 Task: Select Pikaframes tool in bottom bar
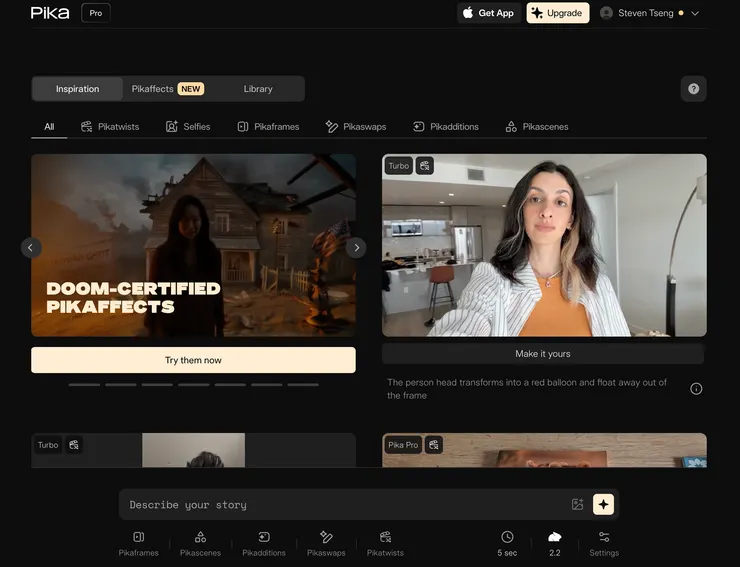click(138, 544)
